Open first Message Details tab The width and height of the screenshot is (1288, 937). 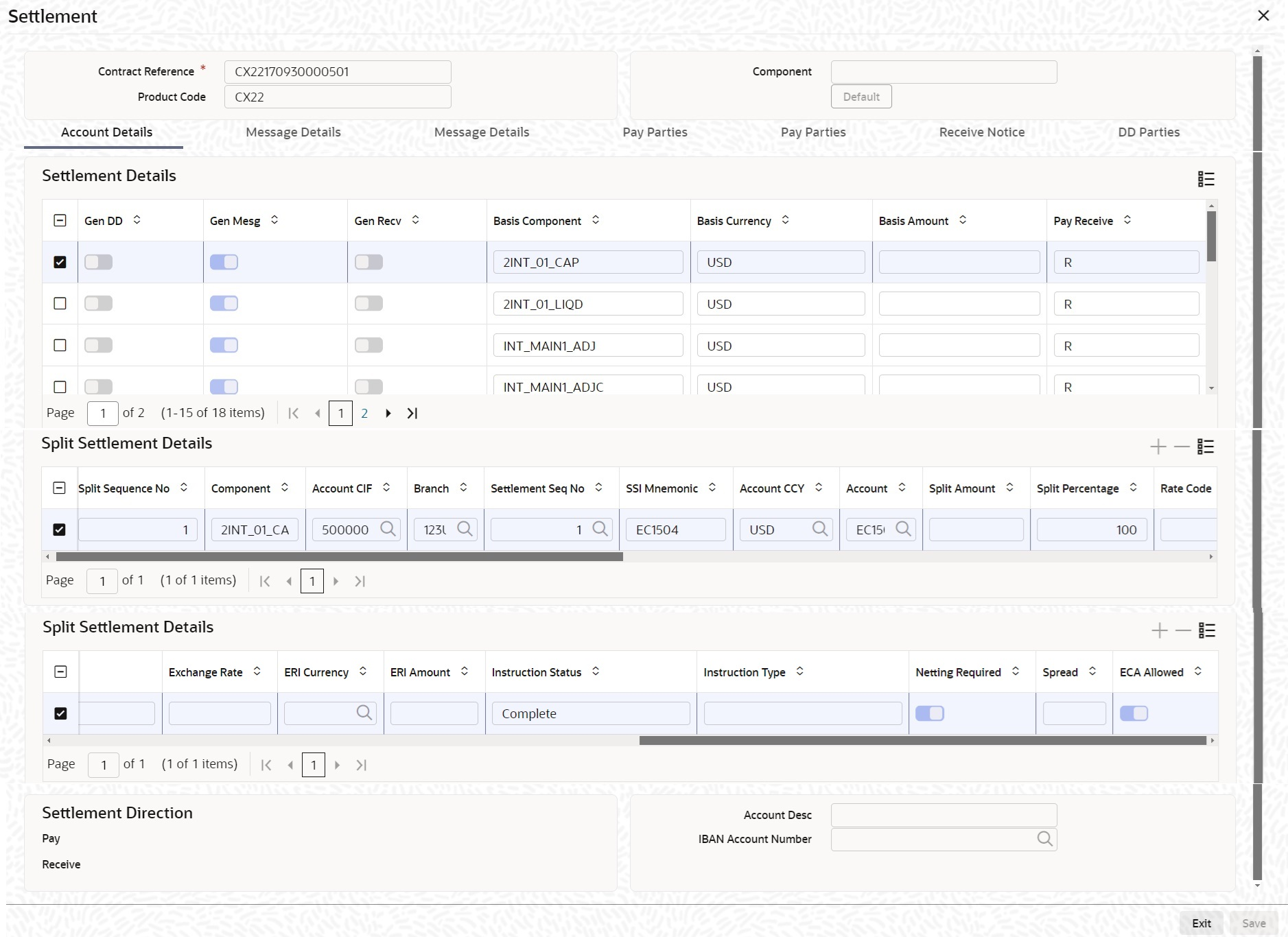click(294, 132)
